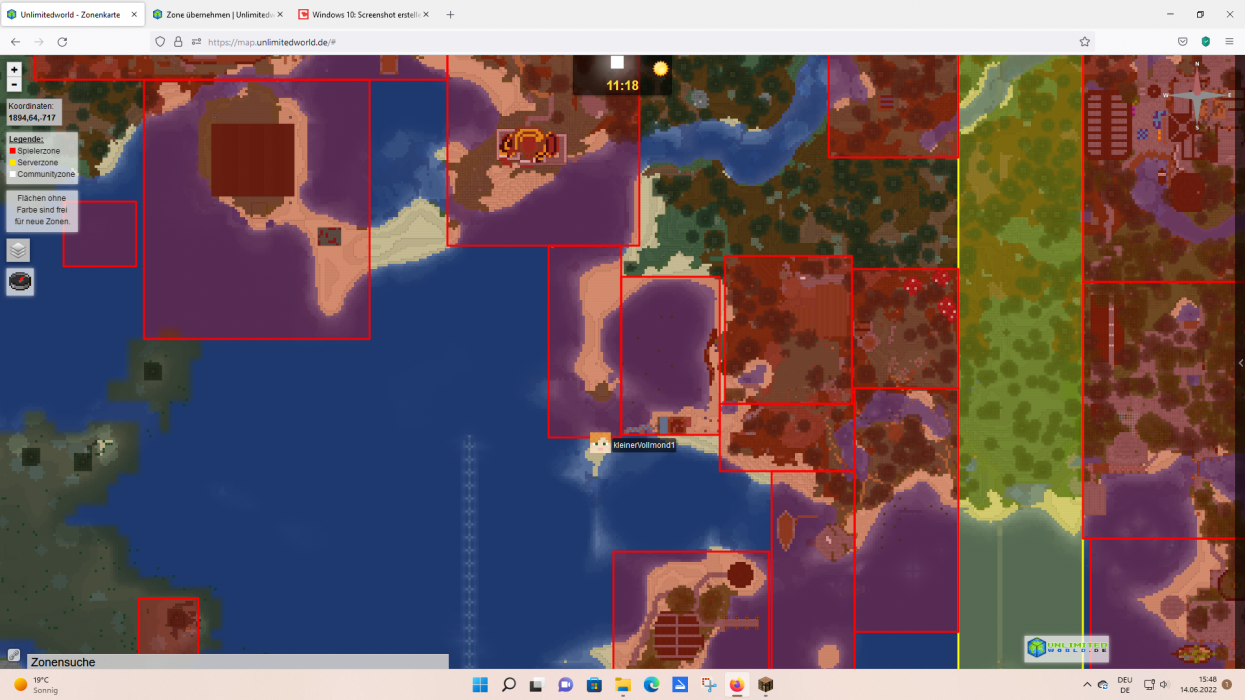Open File Explorer from taskbar
Viewport: 1245px width, 700px height.
click(622, 685)
